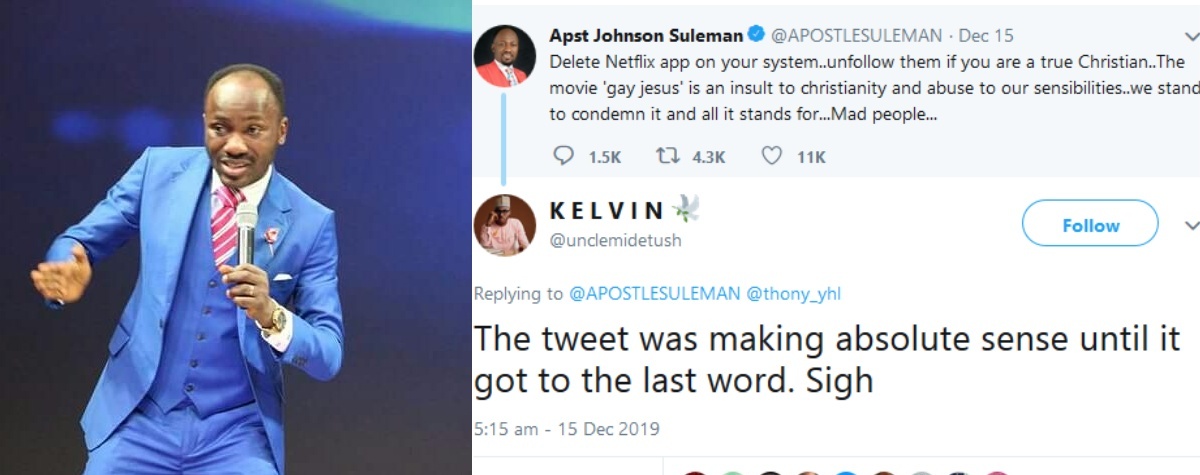Viewport: 1200px width, 475px height.
Task: Click the reply text about the last word
Action: point(825,359)
